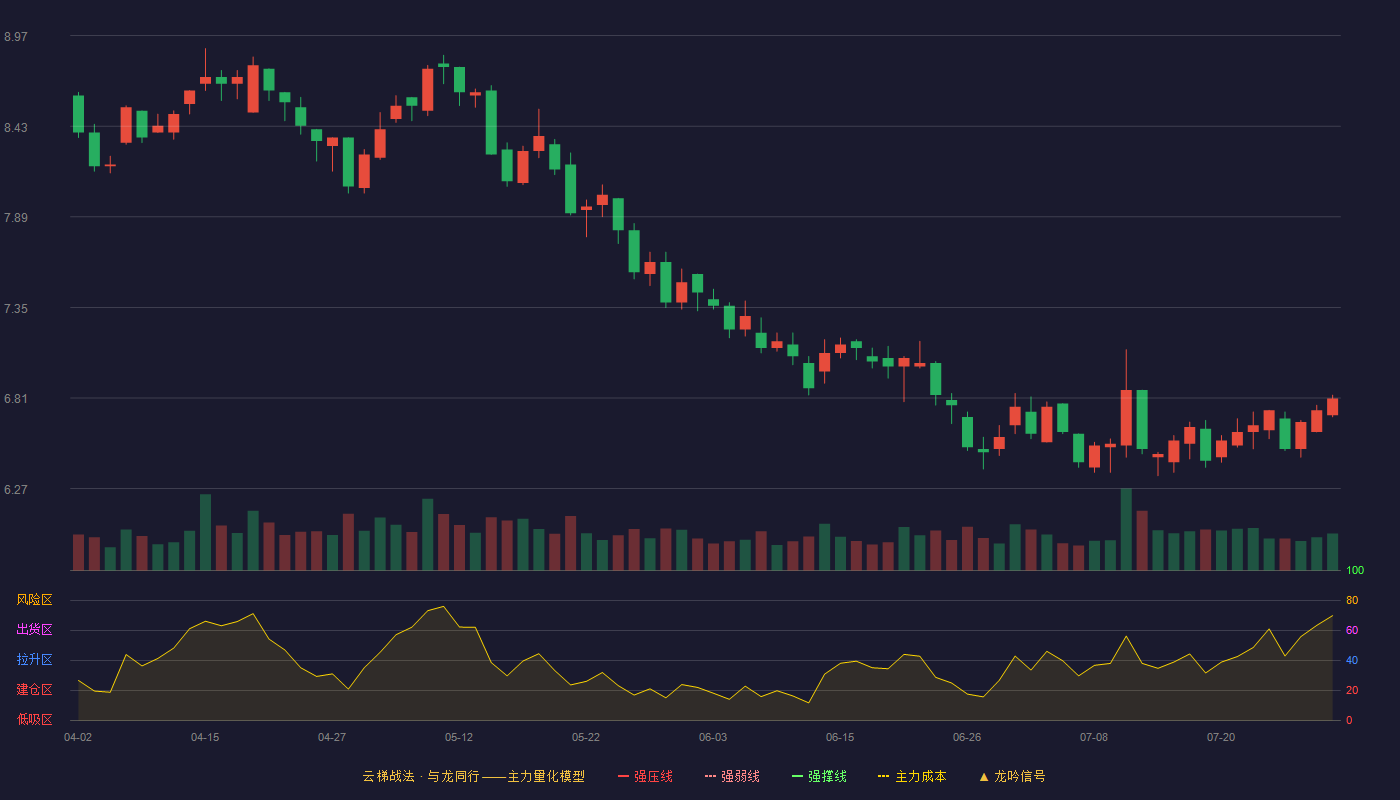Click the 05-22 date label
Viewport: 1400px width, 800px height.
click(586, 737)
